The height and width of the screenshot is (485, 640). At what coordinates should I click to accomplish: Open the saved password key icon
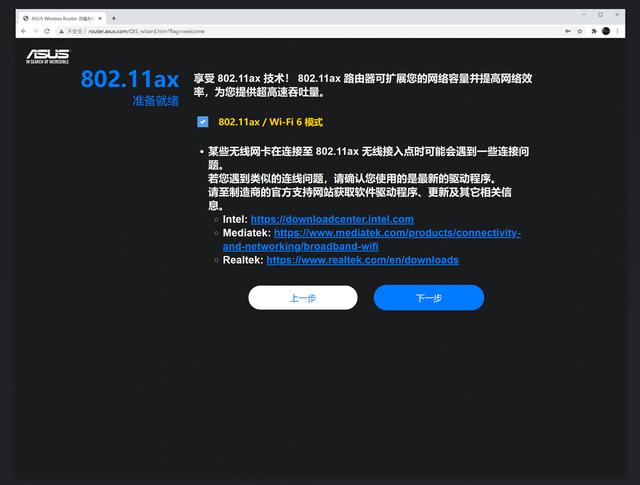tap(568, 31)
